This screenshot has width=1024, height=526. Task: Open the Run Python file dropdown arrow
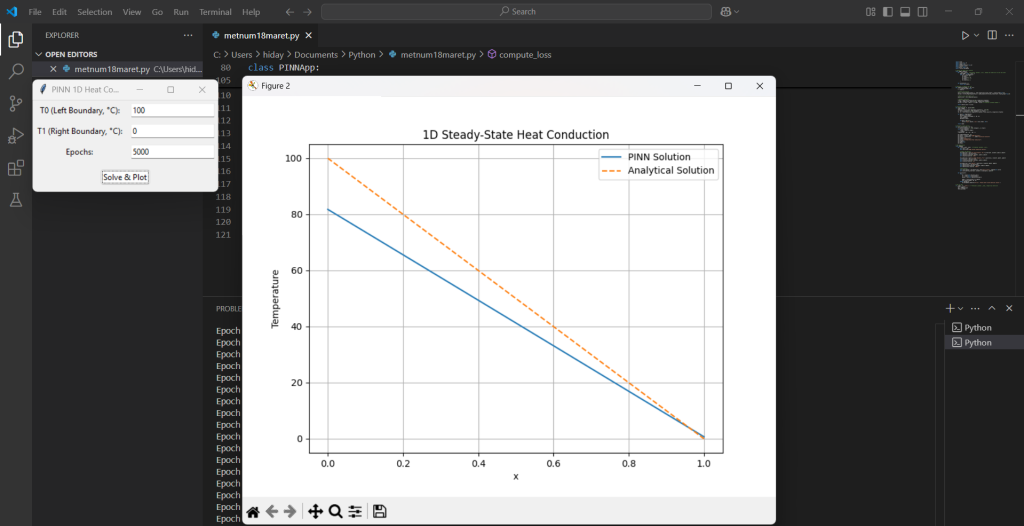[978, 35]
